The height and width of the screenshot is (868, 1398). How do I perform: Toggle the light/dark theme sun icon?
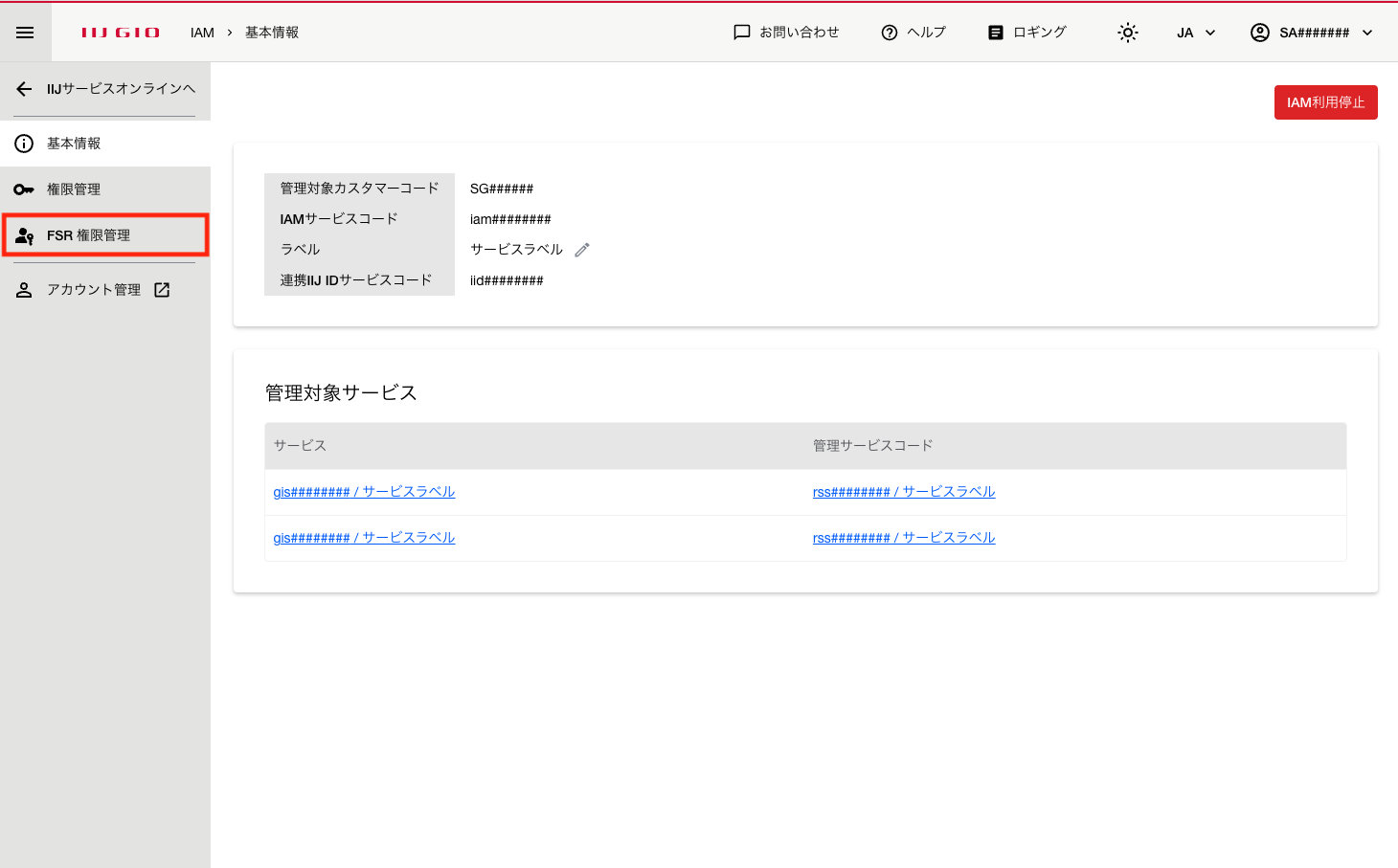tap(1128, 33)
